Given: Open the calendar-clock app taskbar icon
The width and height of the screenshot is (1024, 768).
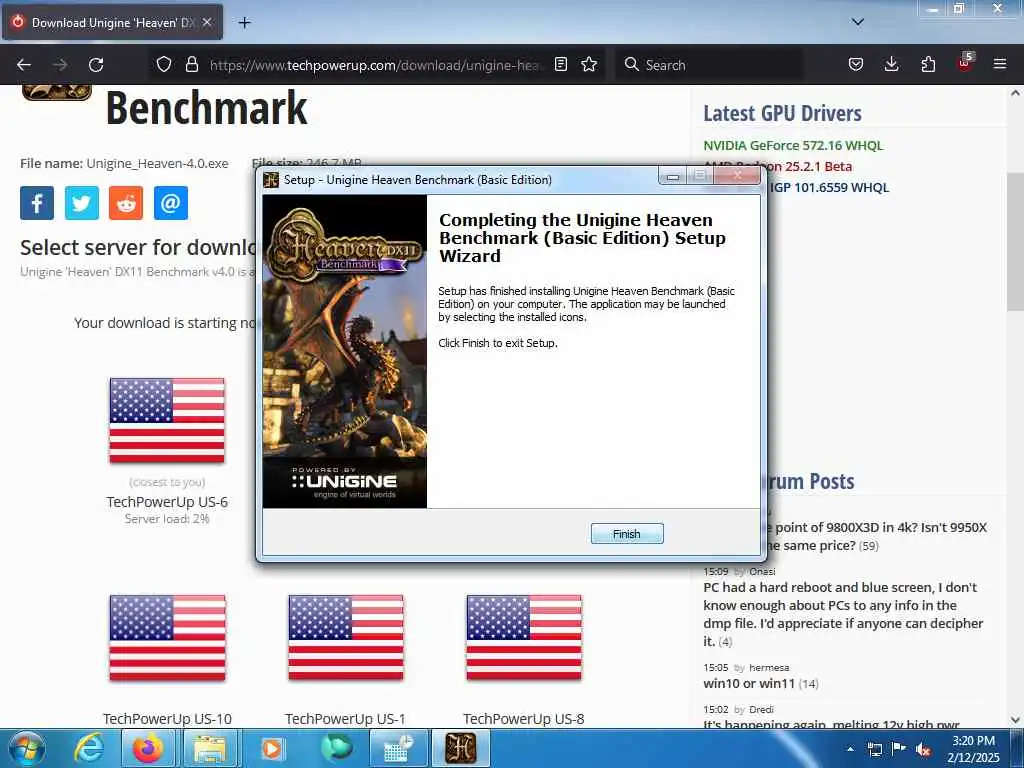Looking at the screenshot, I should coord(398,748).
